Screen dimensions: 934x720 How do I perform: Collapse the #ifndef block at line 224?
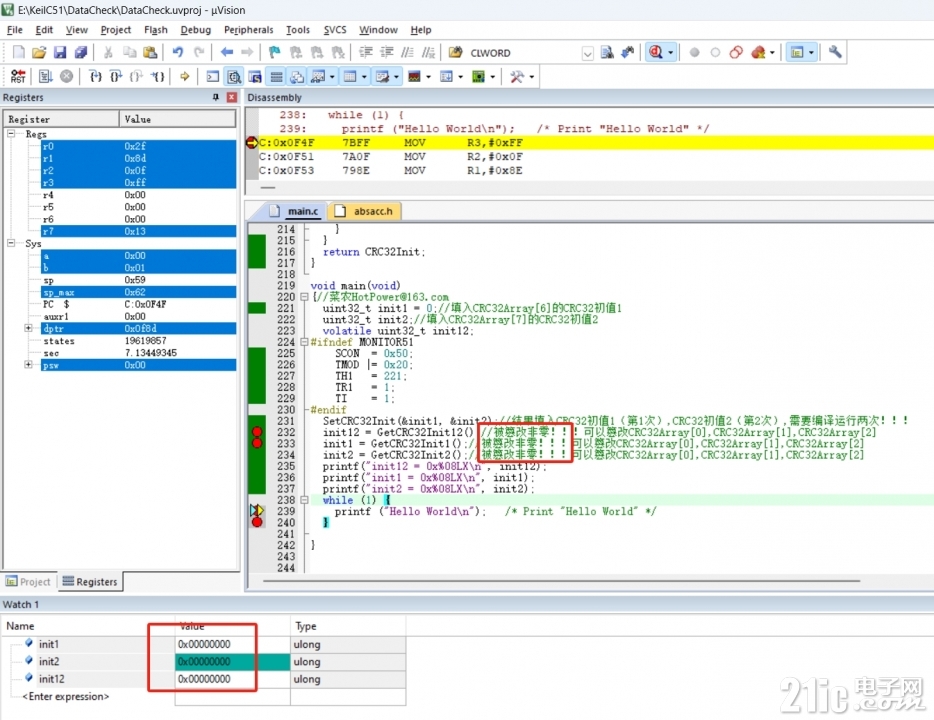click(304, 342)
